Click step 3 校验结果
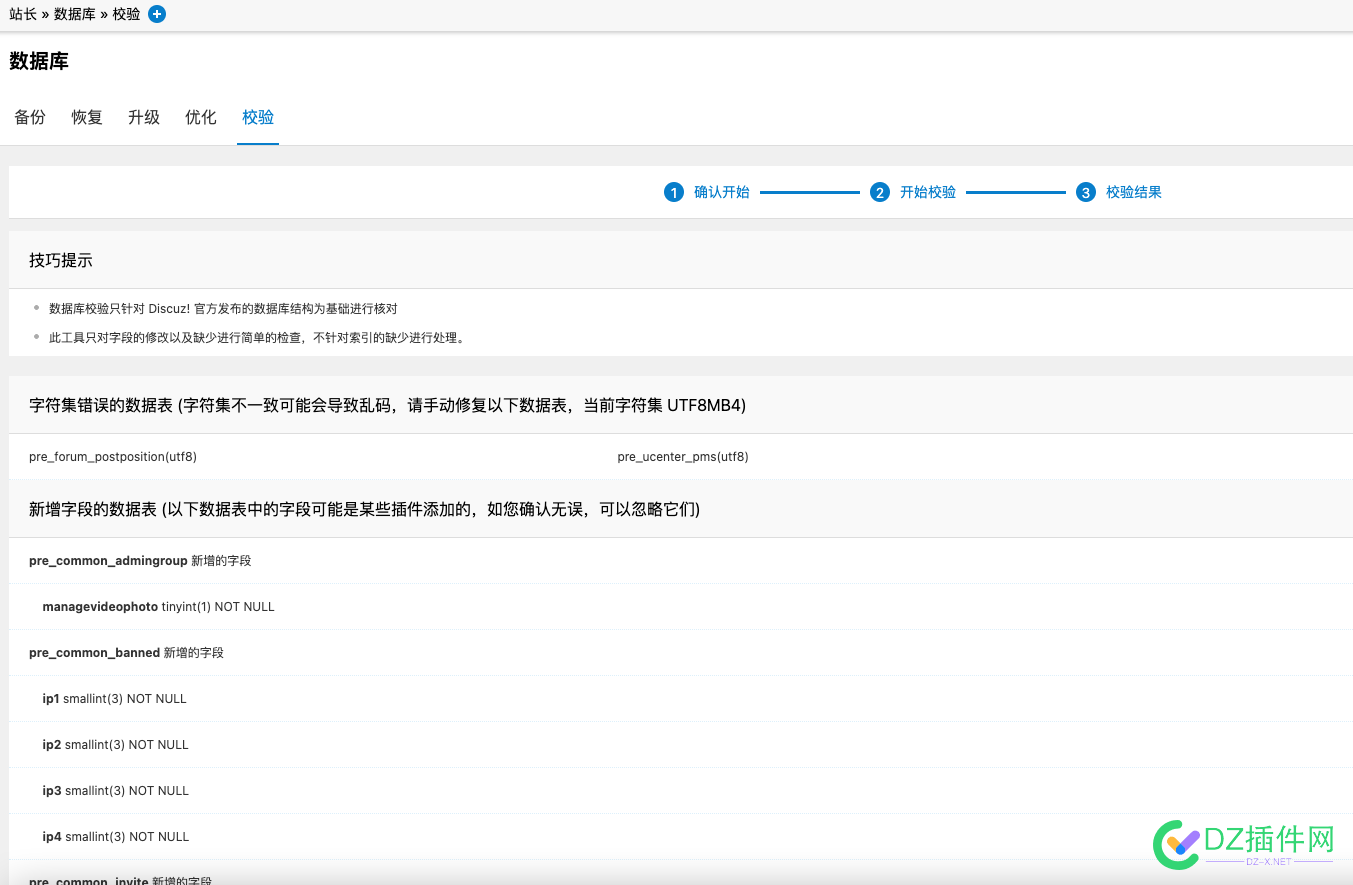This screenshot has width=1353, height=885. tap(1119, 192)
